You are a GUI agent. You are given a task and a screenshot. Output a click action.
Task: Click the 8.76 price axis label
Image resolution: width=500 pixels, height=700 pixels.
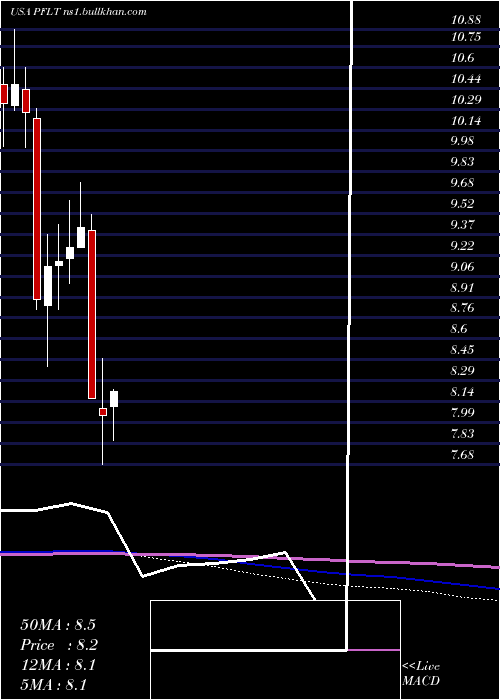coord(462,308)
